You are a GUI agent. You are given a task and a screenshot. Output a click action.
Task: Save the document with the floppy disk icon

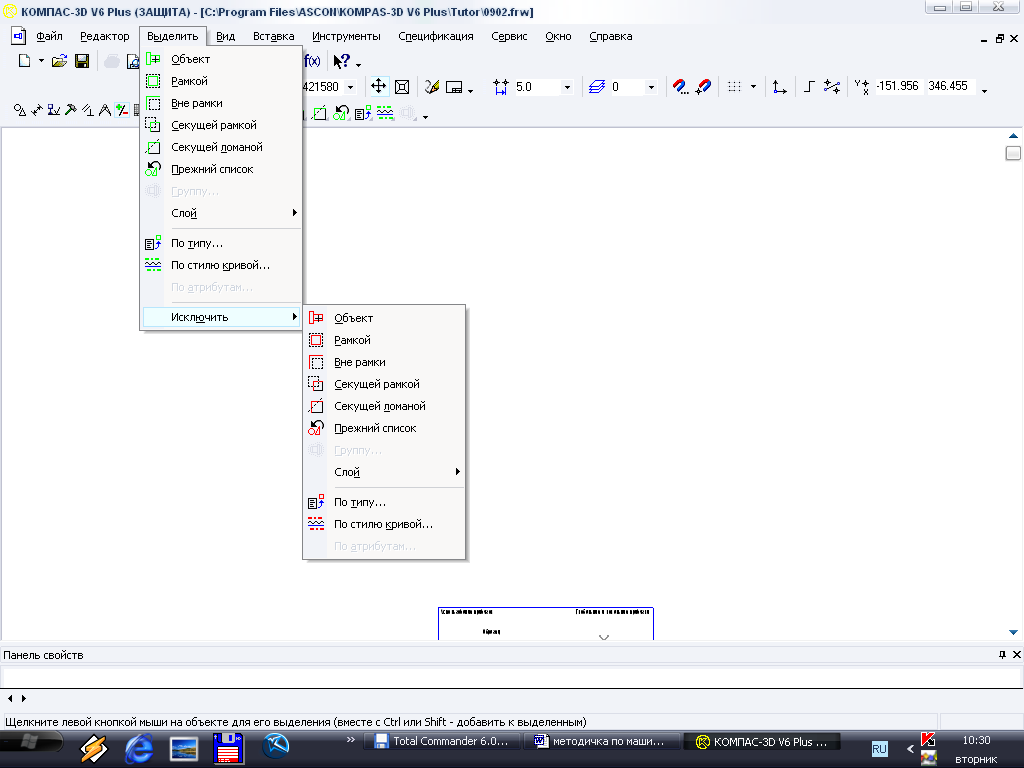(x=82, y=61)
